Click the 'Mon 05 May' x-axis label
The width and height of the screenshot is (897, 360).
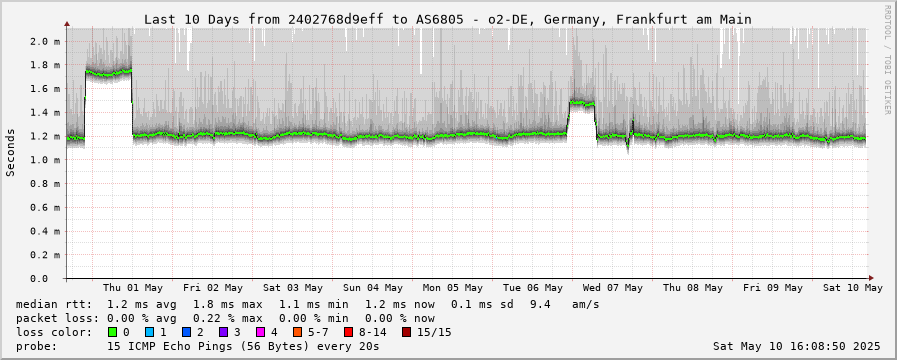453,288
